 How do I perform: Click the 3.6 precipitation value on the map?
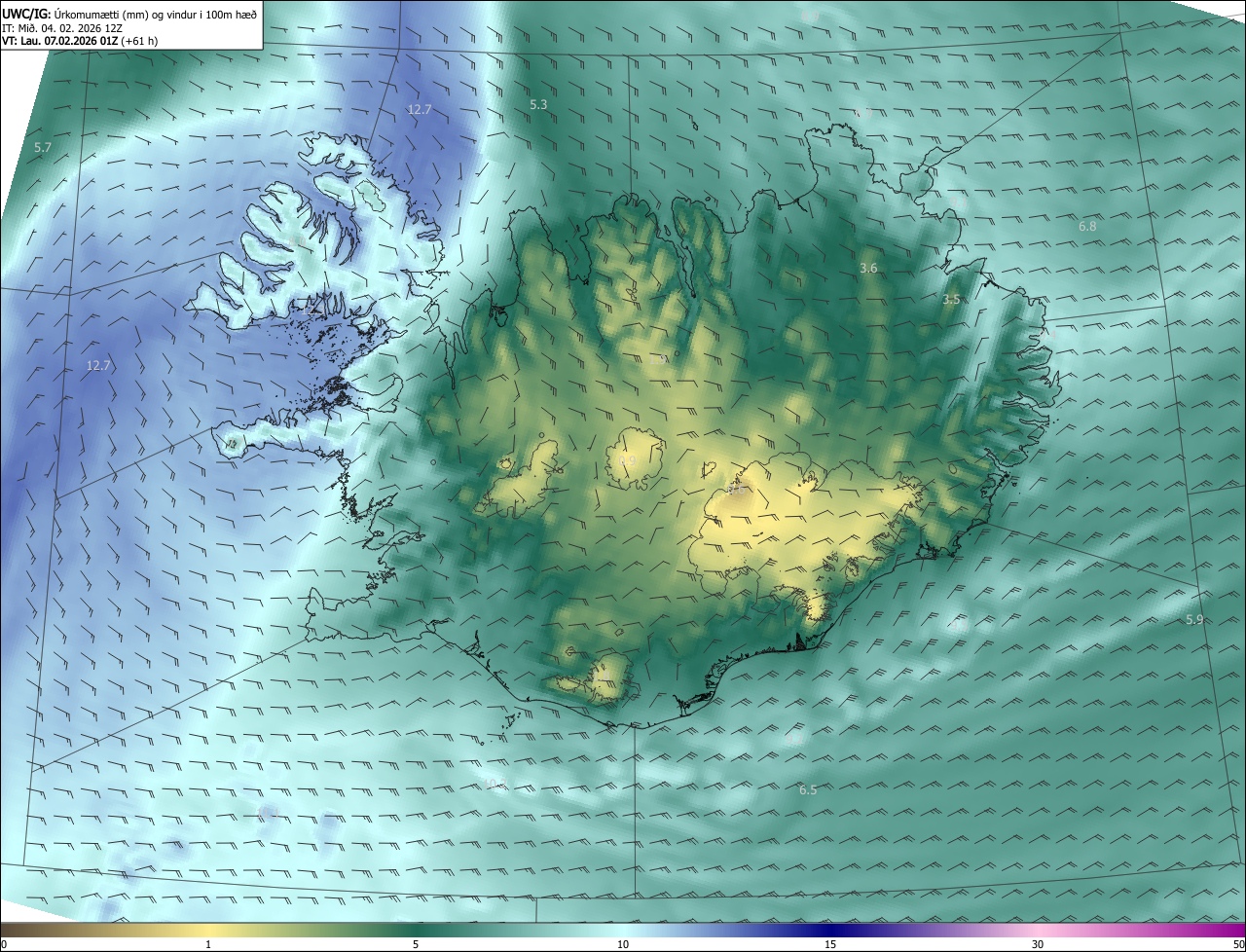coord(869,268)
